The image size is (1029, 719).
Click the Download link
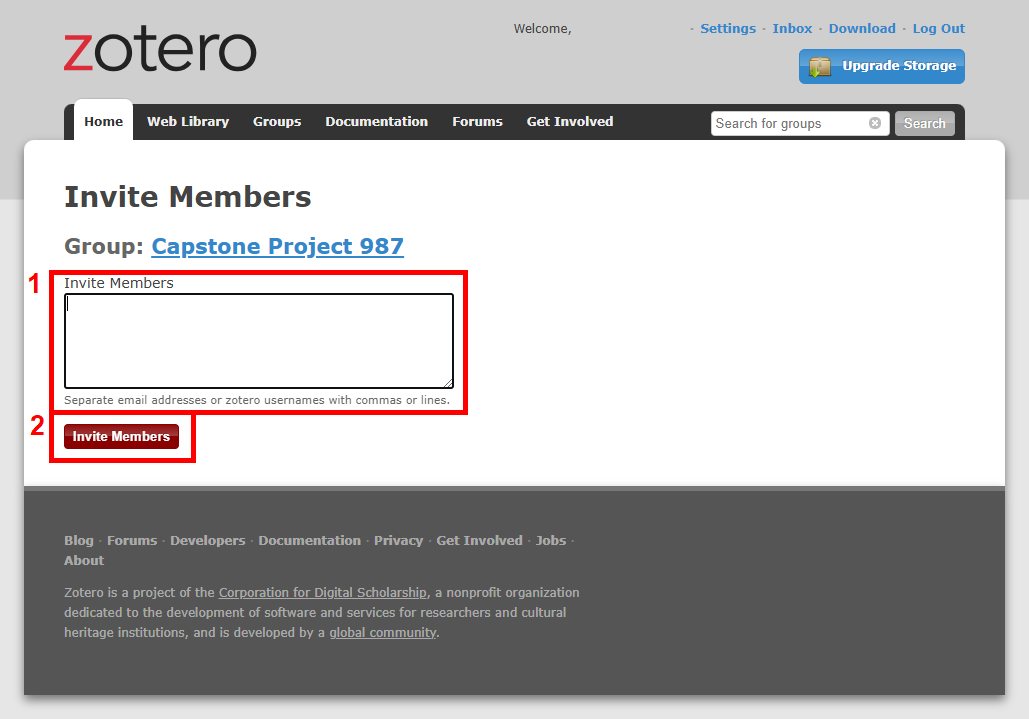click(862, 29)
